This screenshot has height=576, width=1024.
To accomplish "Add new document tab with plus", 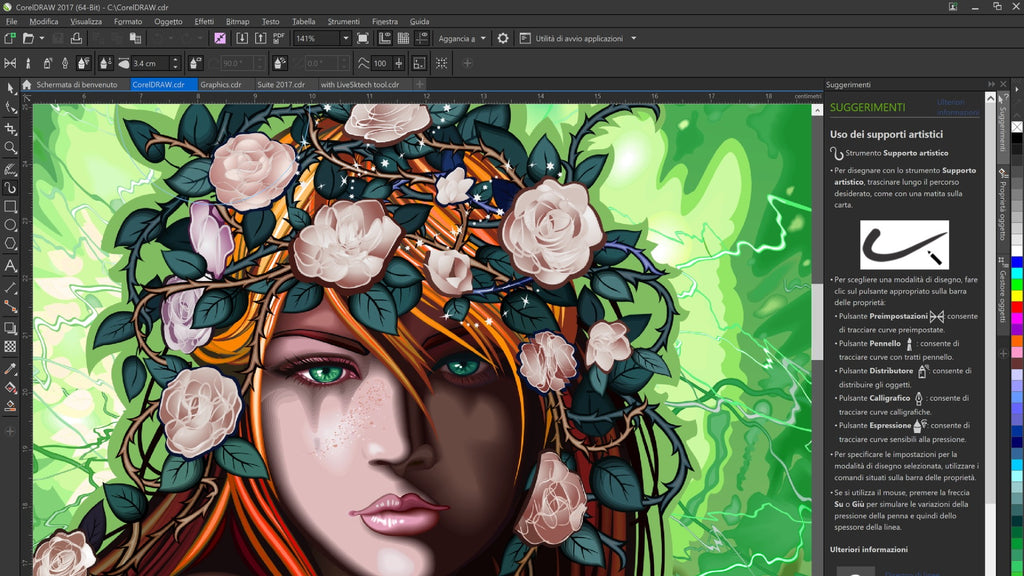I will pos(419,84).
